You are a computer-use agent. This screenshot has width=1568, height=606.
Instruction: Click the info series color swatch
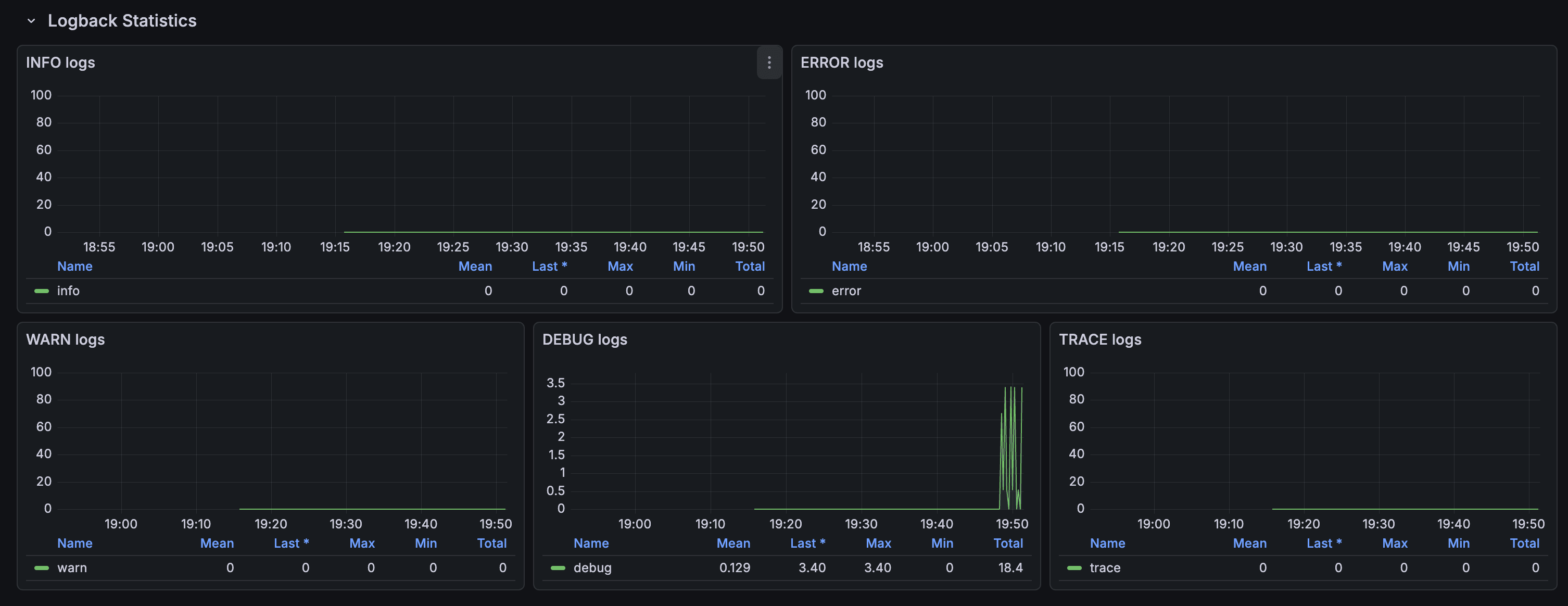[42, 291]
